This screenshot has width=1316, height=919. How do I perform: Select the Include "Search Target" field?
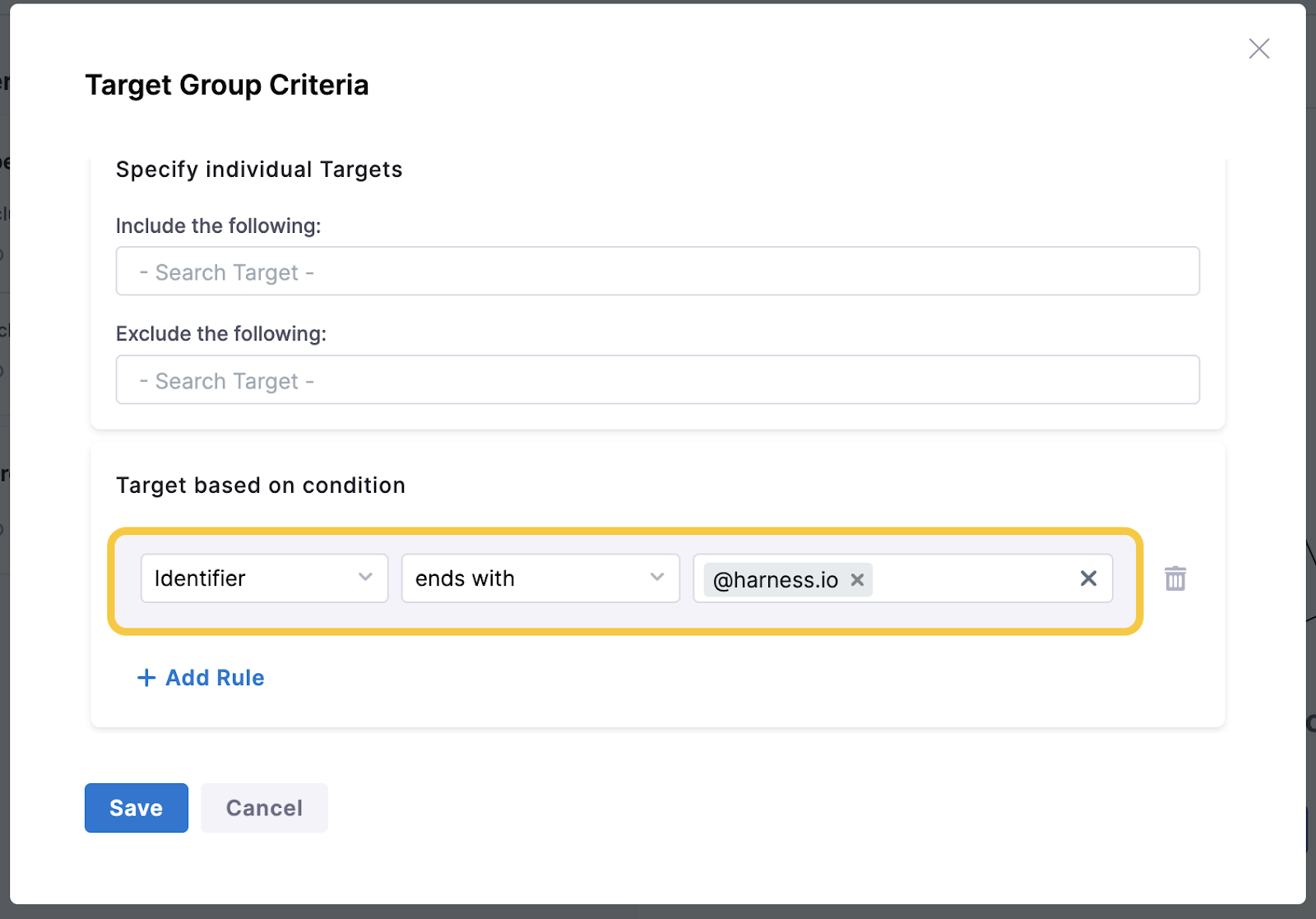click(x=657, y=271)
